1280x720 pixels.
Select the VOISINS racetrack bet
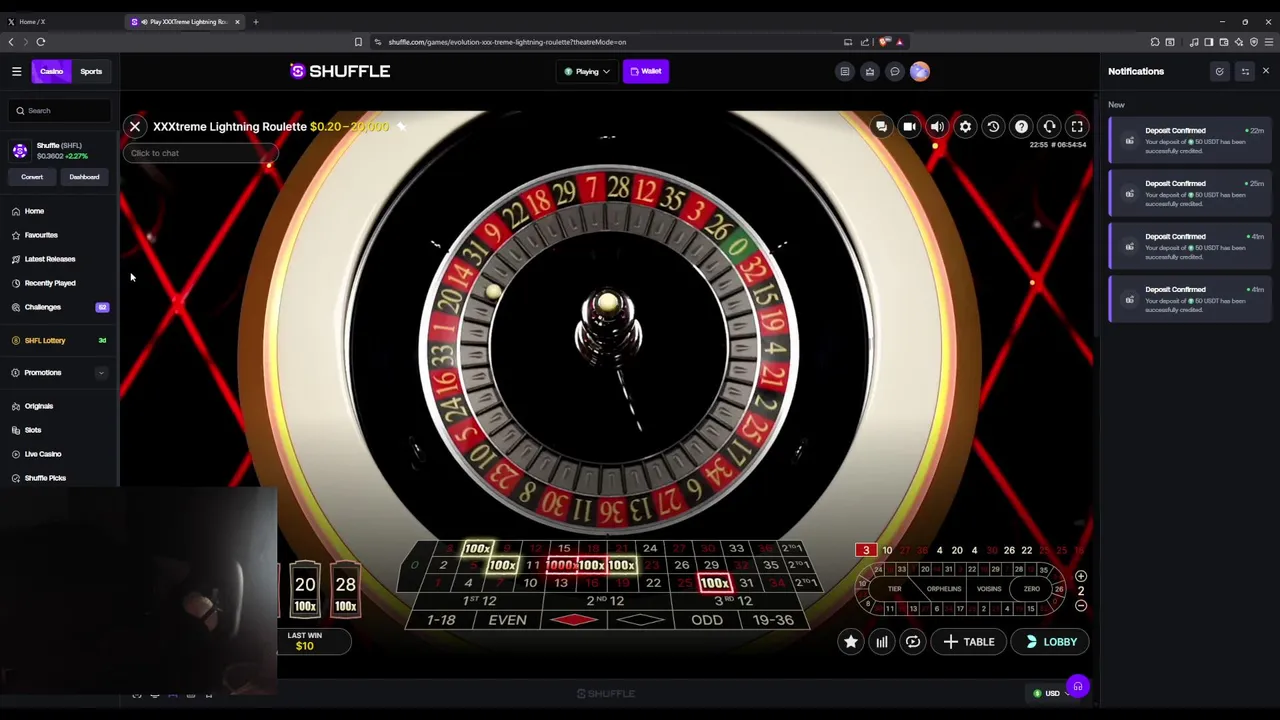point(989,589)
